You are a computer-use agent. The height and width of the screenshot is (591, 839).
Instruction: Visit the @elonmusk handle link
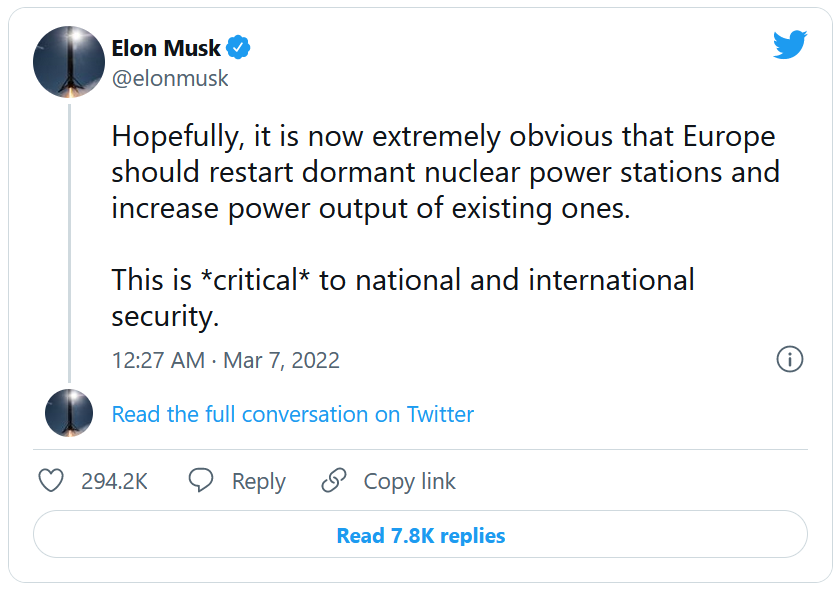click(170, 78)
